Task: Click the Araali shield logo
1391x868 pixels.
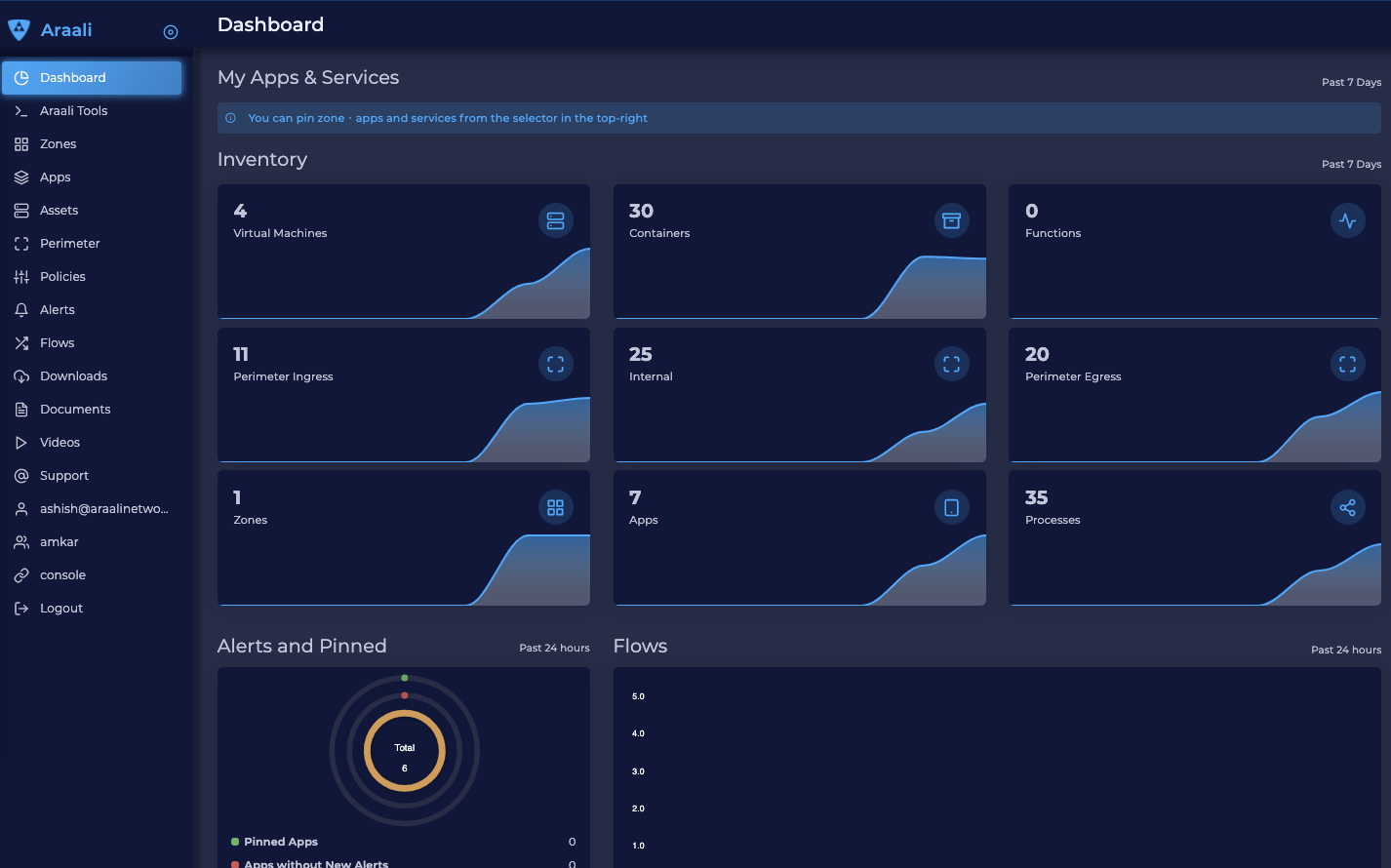Action: pyautogui.click(x=20, y=30)
